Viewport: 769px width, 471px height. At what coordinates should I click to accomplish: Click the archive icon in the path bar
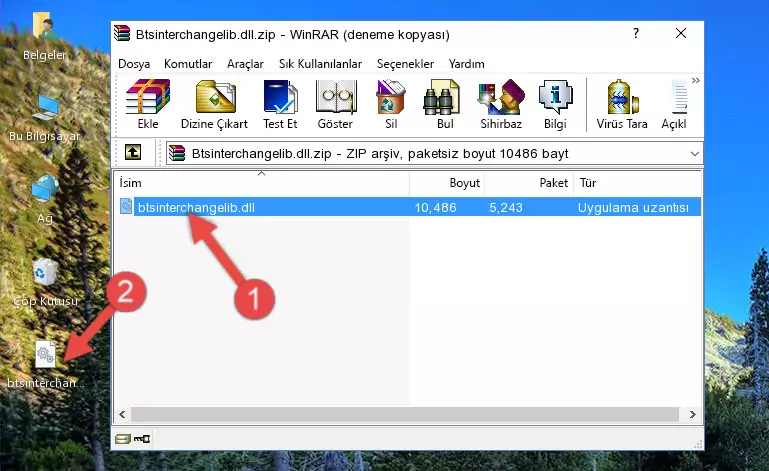pyautogui.click(x=177, y=154)
